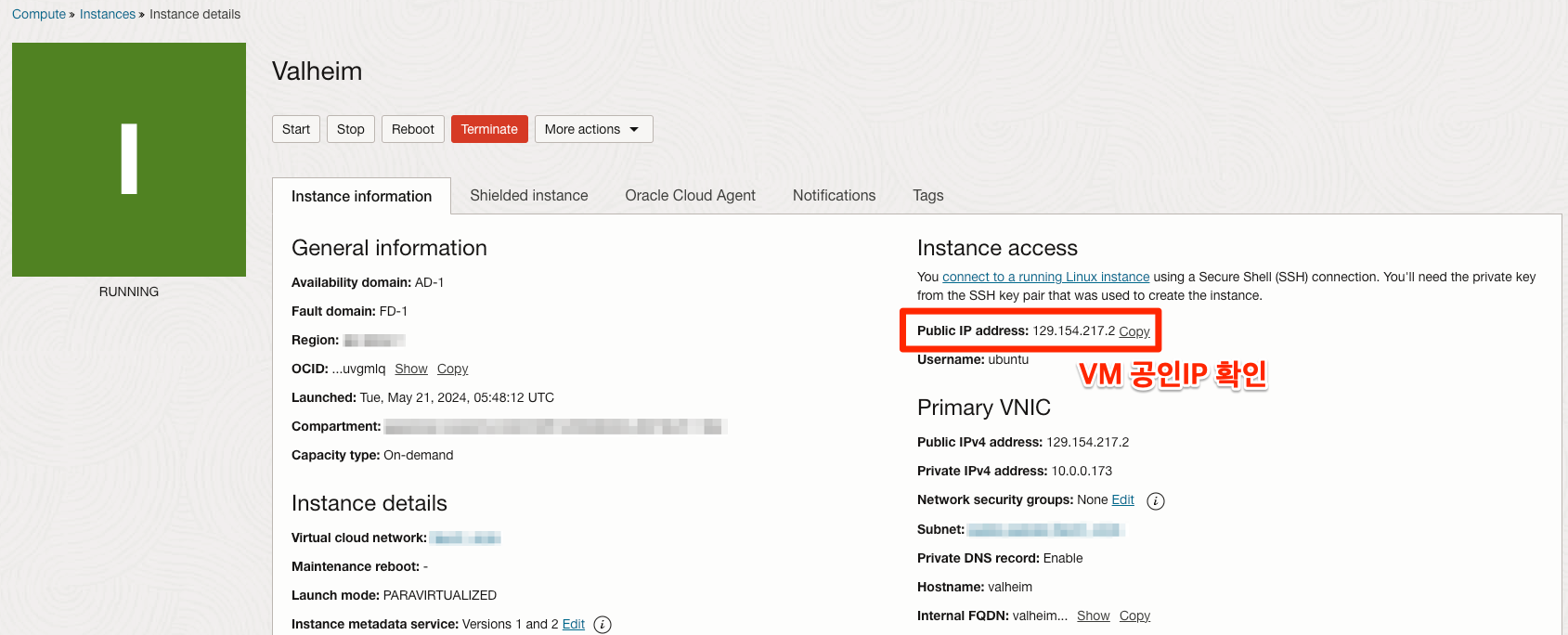Screen dimensions: 1568x635
Task: Click the info icon beside Network security groups
Action: (x=1156, y=501)
